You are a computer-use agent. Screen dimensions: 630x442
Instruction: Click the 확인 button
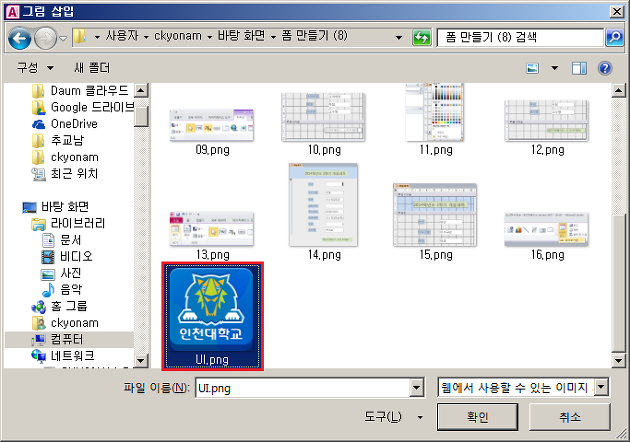click(477, 417)
